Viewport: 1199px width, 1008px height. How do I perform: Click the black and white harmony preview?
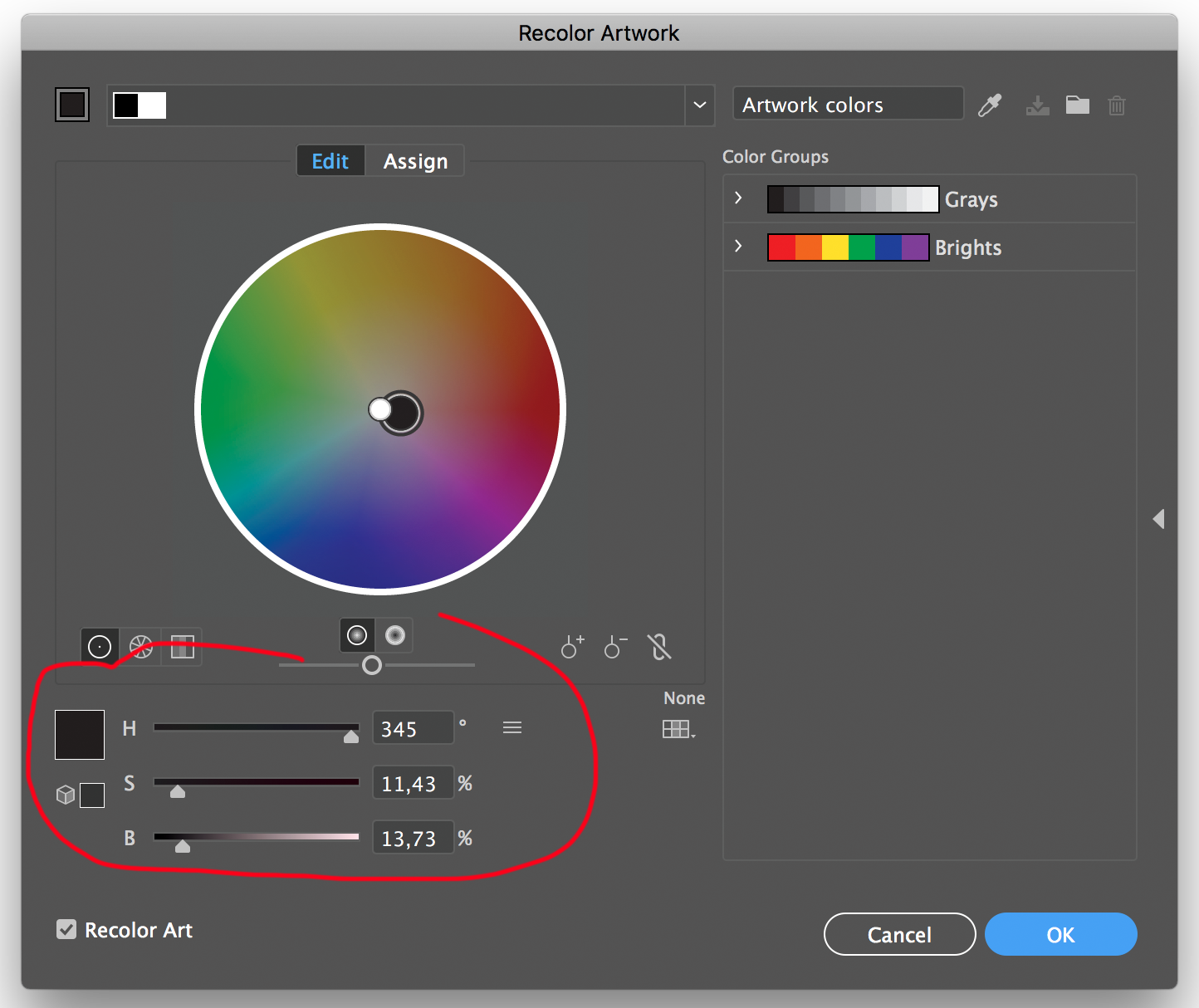(139, 105)
